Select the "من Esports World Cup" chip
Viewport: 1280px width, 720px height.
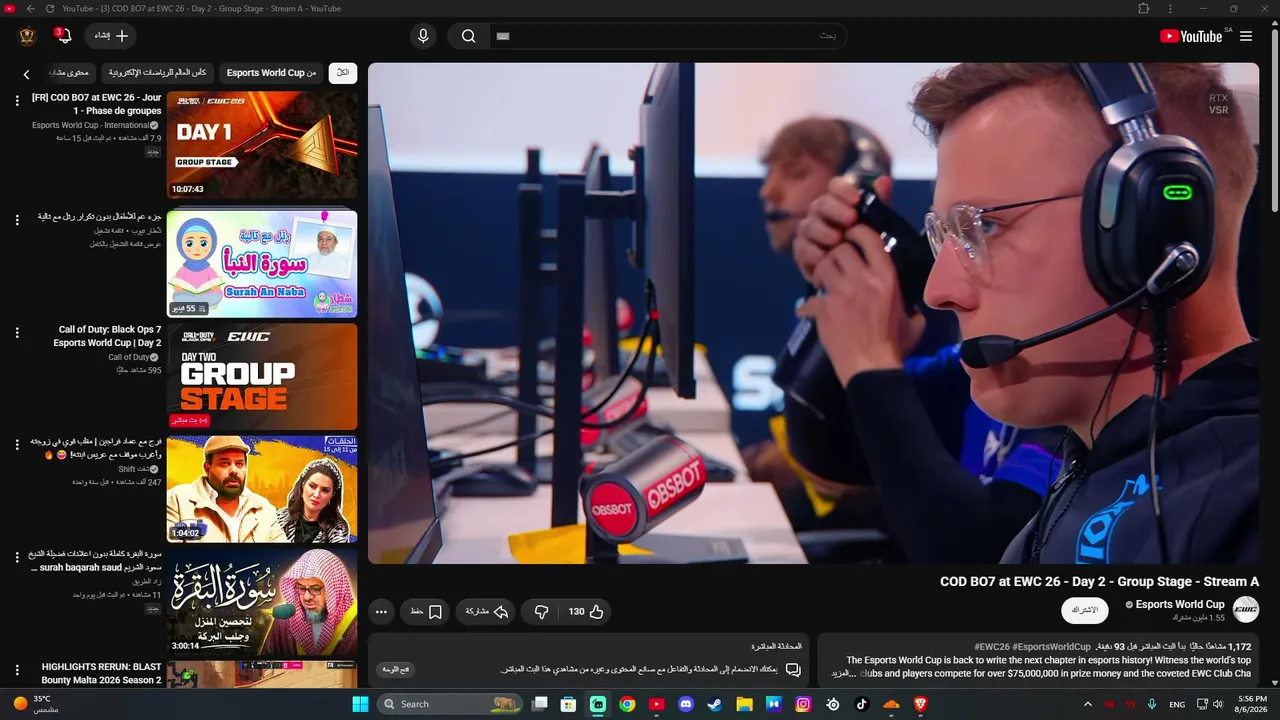click(271, 73)
